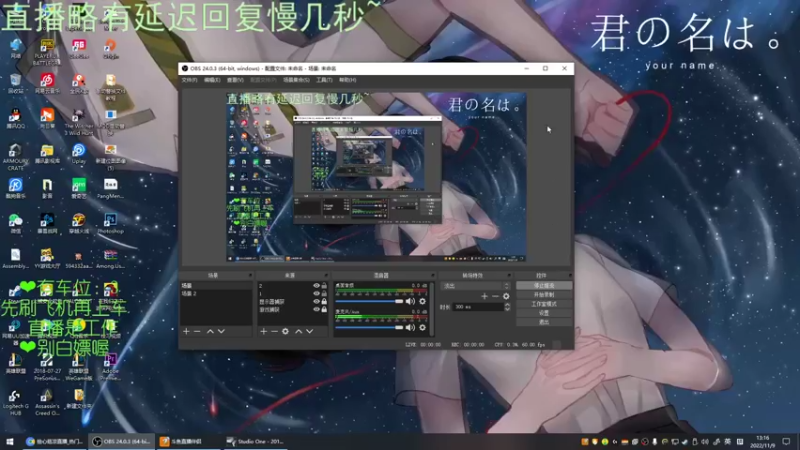Image resolution: width=800 pixels, height=450 pixels.
Task: Click the 开始录制 start recording button
Action: [x=544, y=295]
